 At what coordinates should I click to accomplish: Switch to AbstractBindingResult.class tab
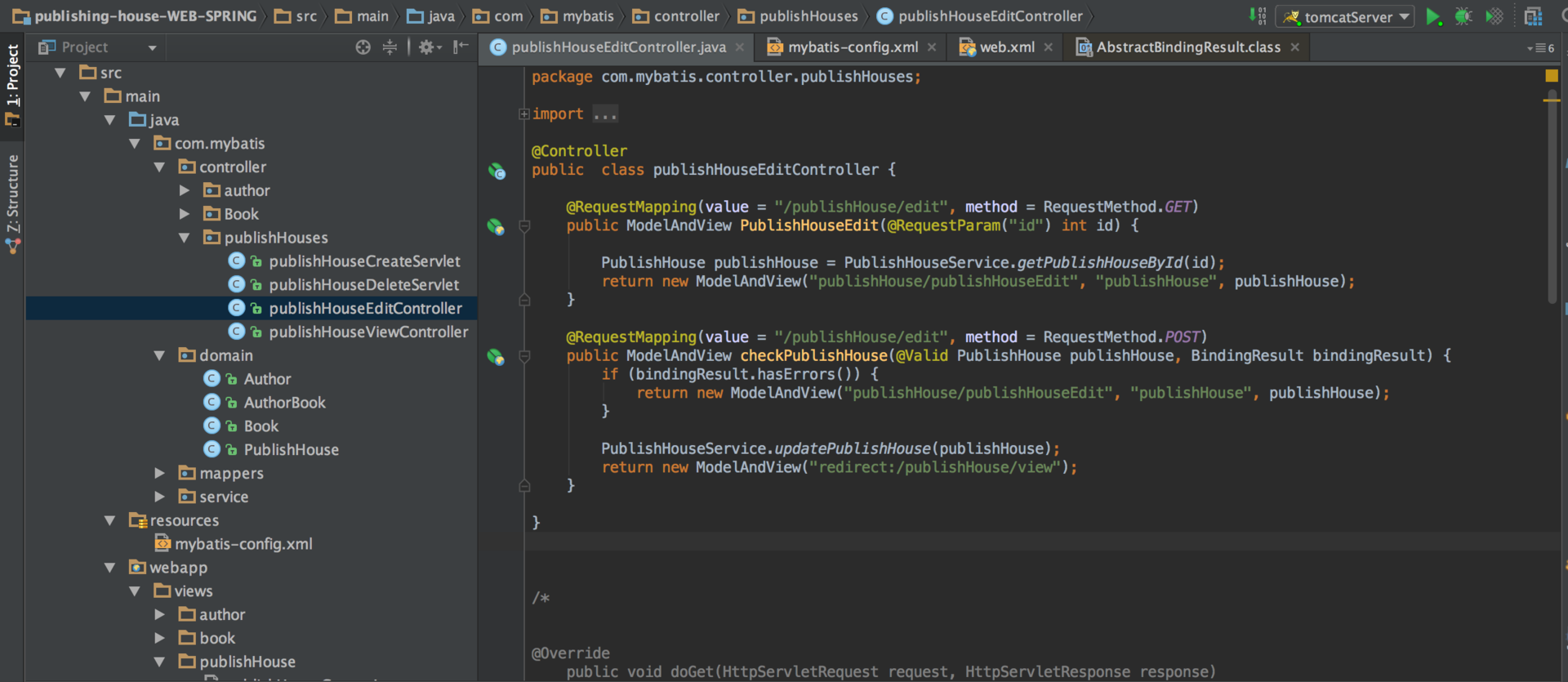1187,47
